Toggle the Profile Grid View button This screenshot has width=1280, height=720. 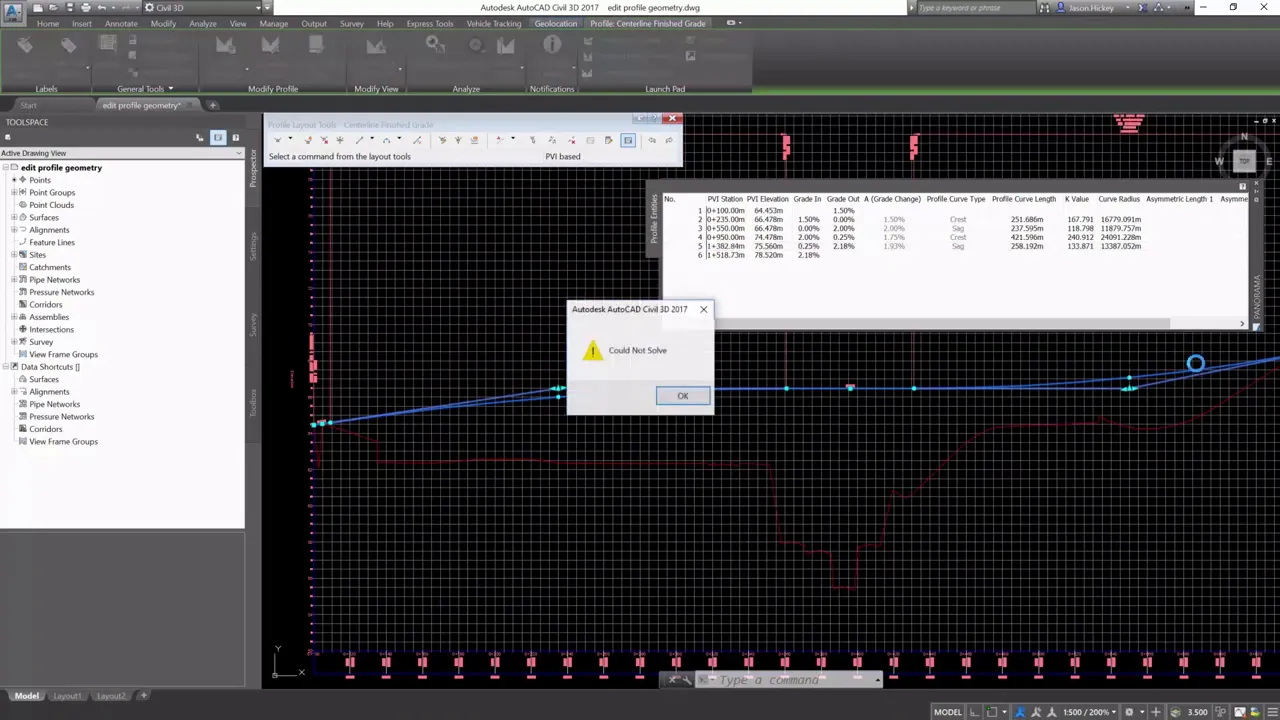pyautogui.click(x=627, y=140)
